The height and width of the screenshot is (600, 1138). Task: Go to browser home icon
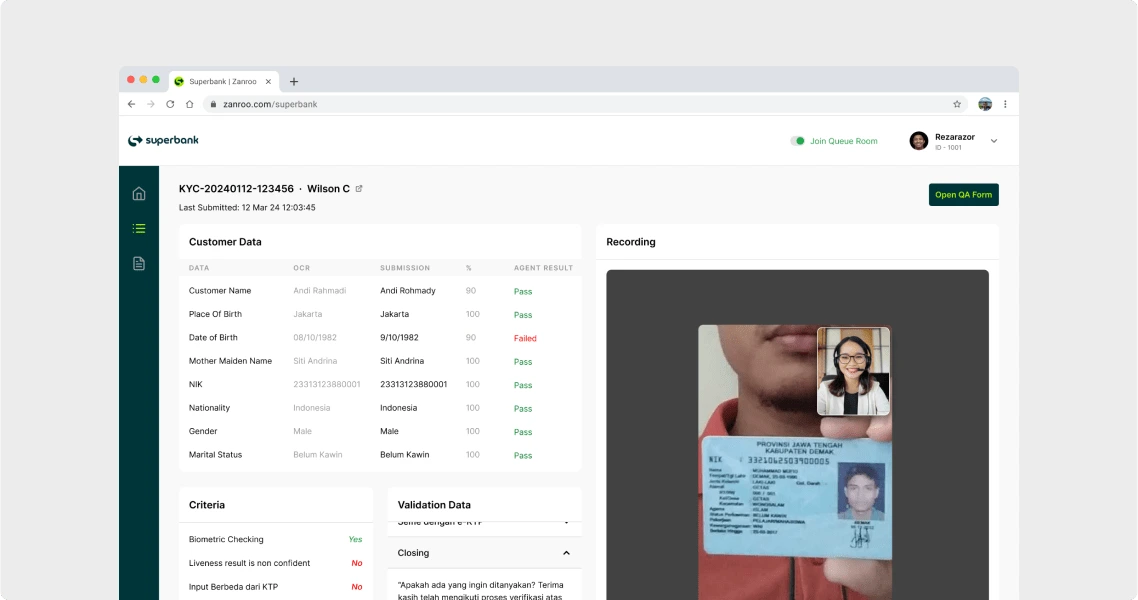tap(189, 104)
